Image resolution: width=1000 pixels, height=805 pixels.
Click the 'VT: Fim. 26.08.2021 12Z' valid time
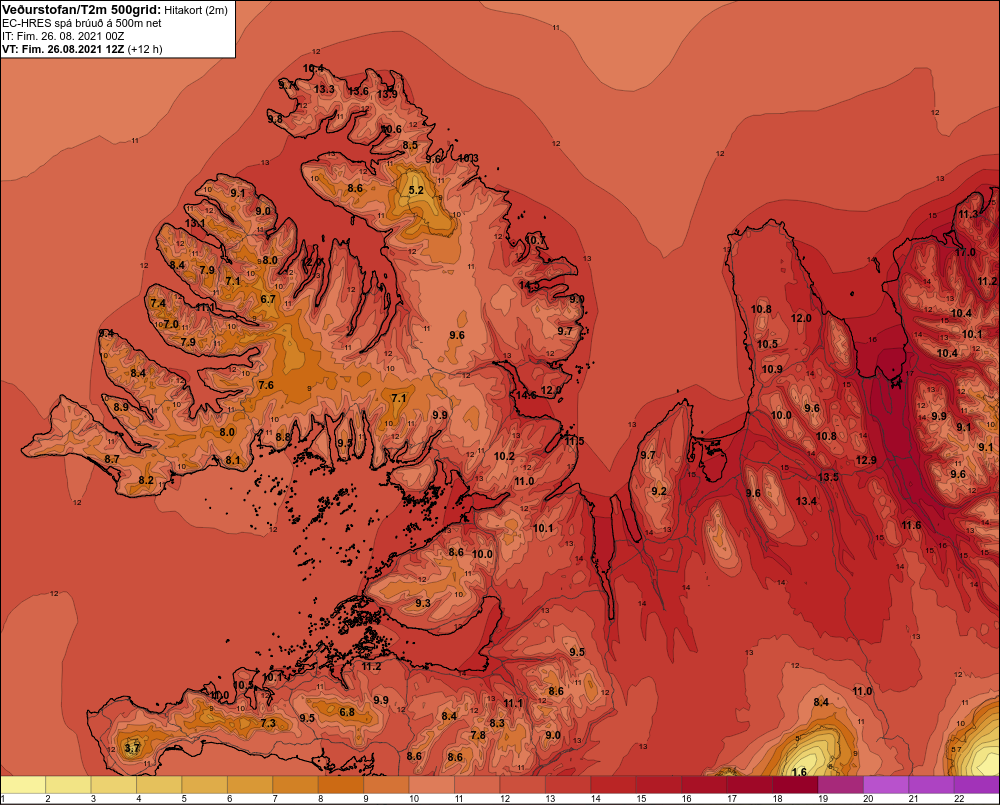(x=63, y=49)
